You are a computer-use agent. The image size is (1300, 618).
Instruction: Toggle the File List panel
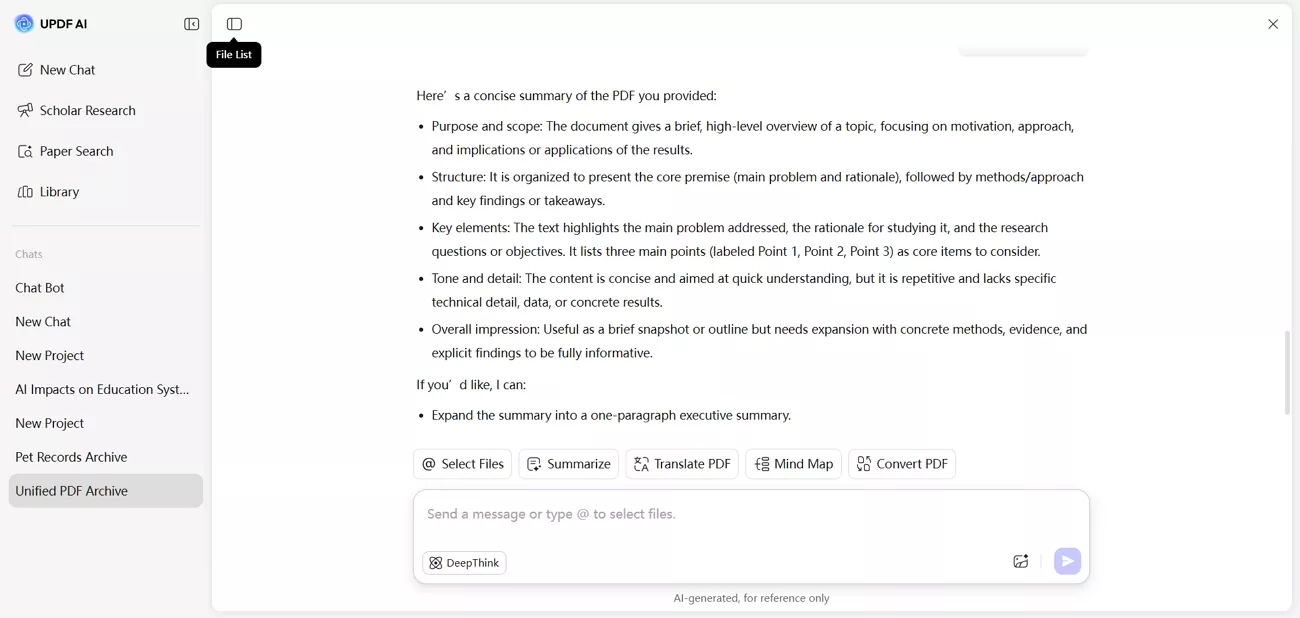click(234, 23)
